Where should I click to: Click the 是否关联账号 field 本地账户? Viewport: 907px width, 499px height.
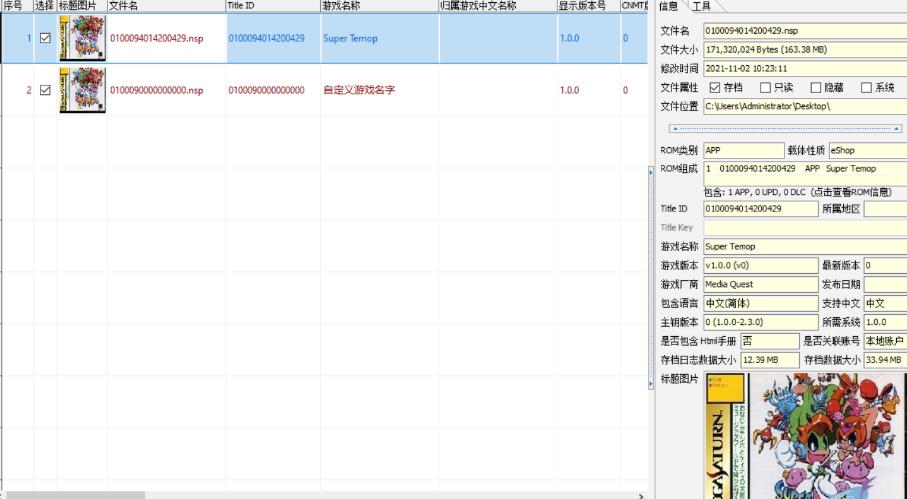point(886,341)
